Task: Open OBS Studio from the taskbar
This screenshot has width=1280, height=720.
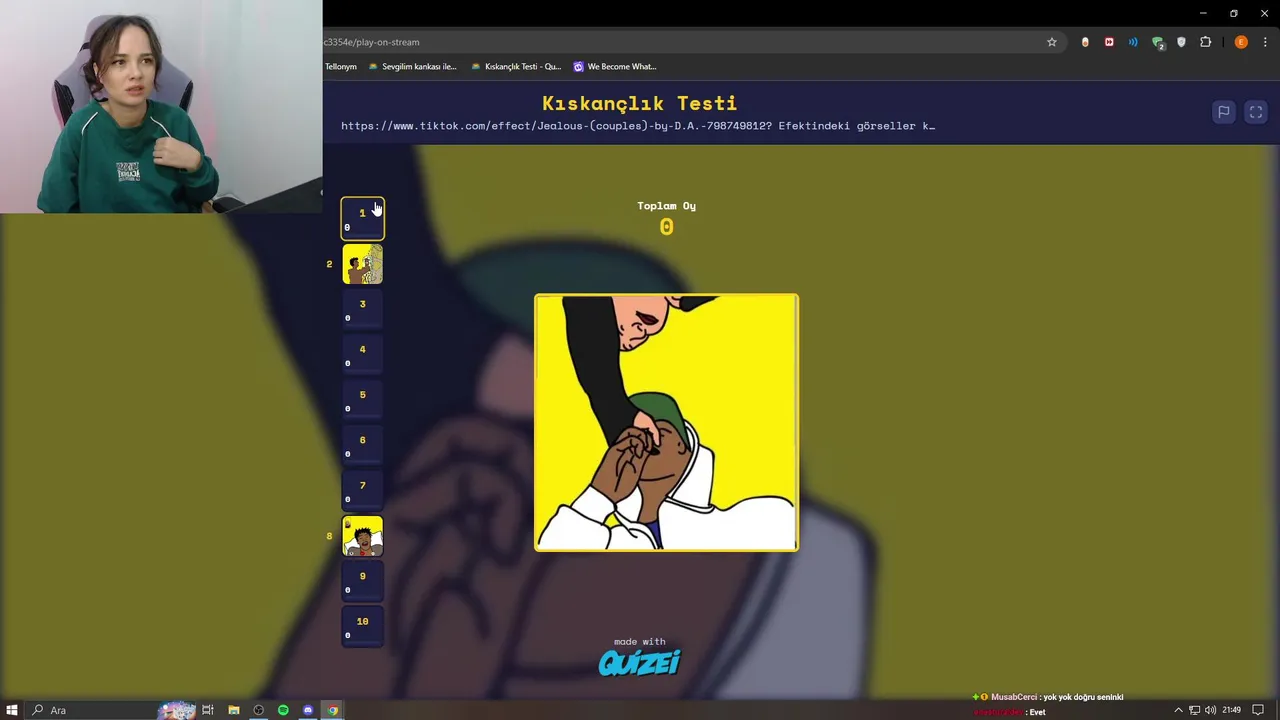Action: (x=258, y=710)
